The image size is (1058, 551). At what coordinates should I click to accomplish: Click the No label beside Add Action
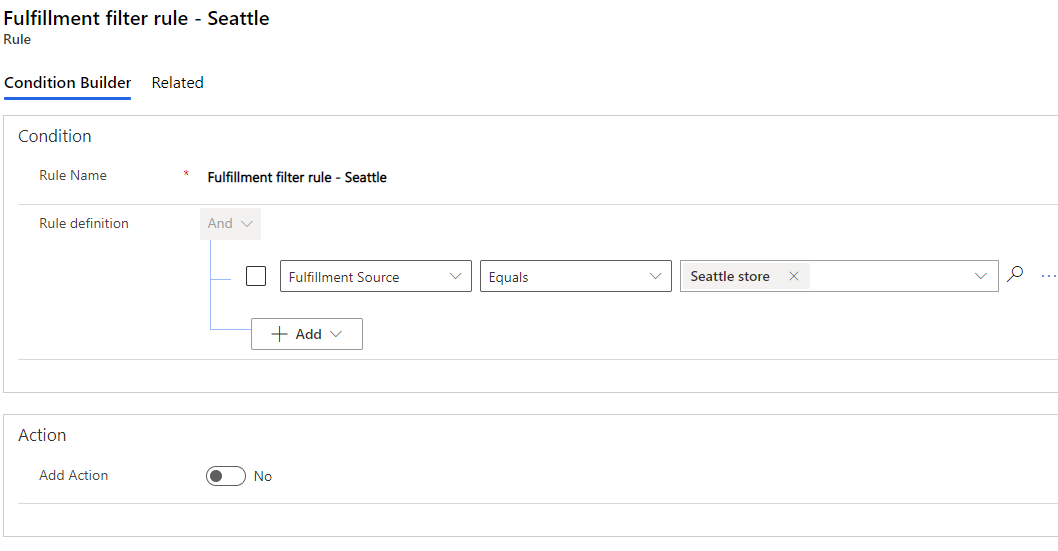(263, 477)
